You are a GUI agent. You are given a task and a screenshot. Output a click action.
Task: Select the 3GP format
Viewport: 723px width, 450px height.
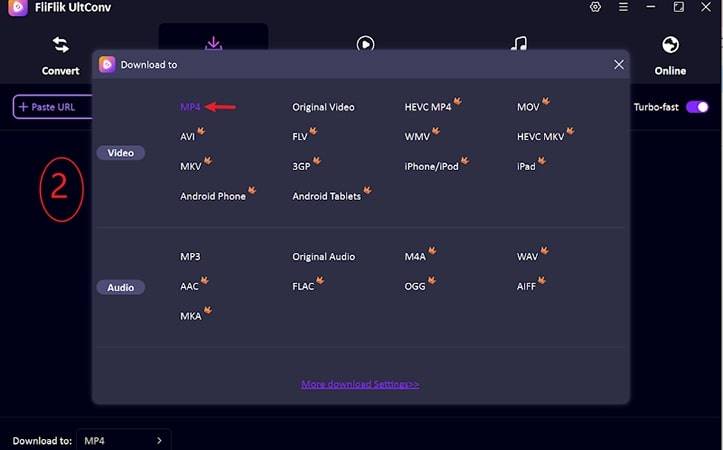pyautogui.click(x=301, y=166)
